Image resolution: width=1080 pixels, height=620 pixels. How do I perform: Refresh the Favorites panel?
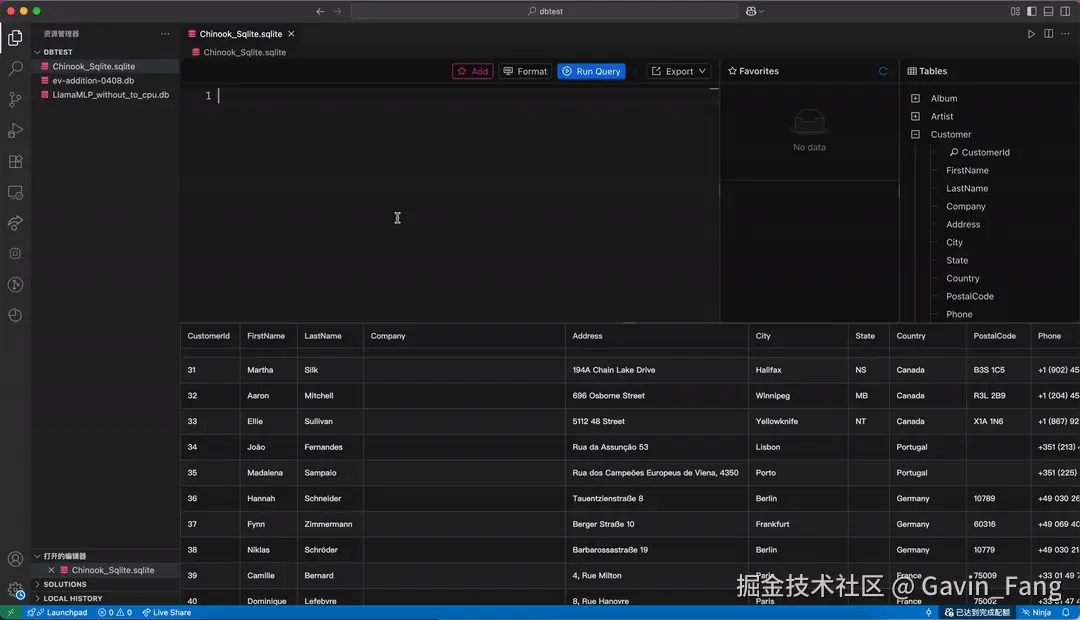pos(883,71)
